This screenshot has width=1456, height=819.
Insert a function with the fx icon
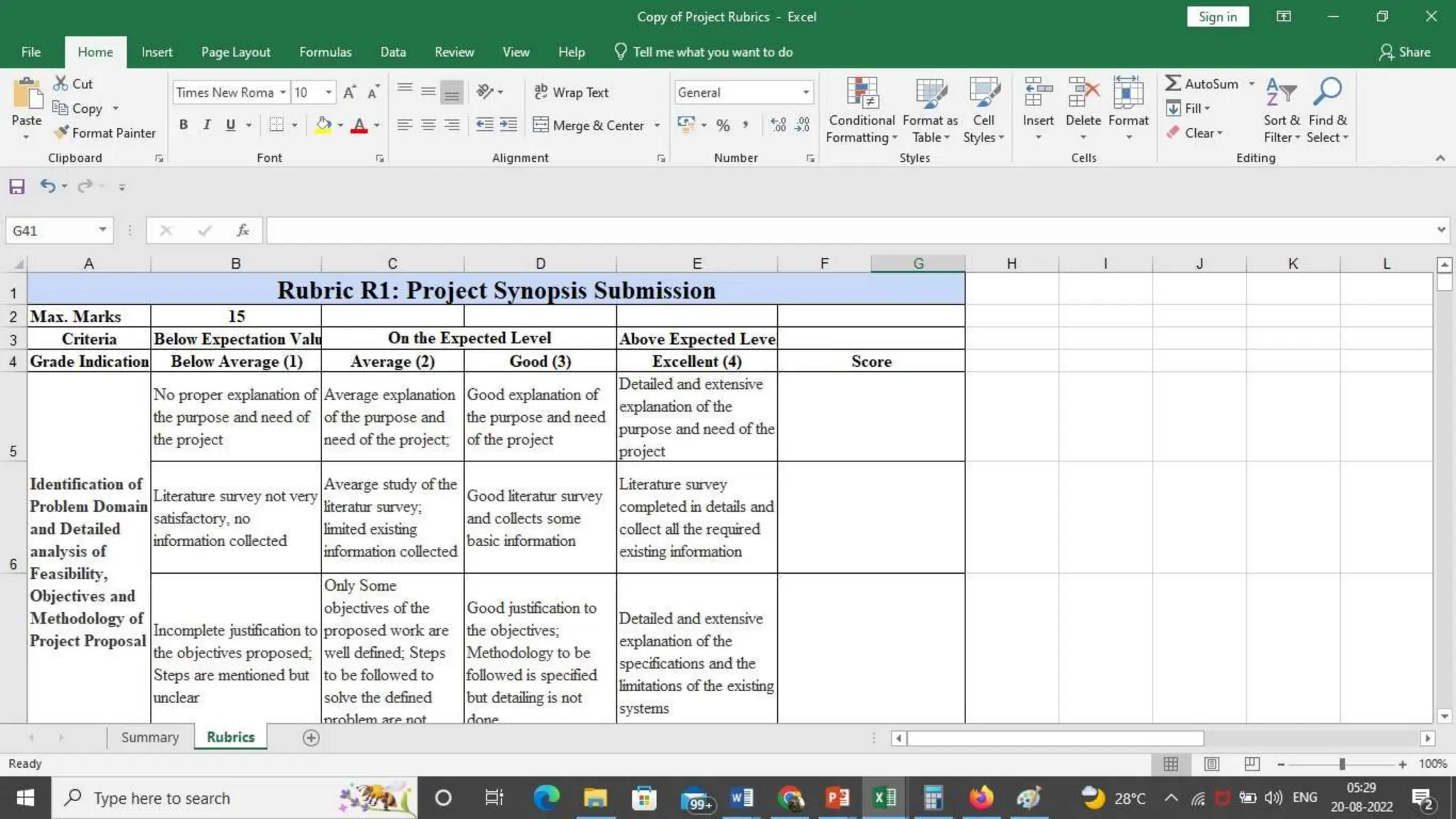tap(243, 230)
